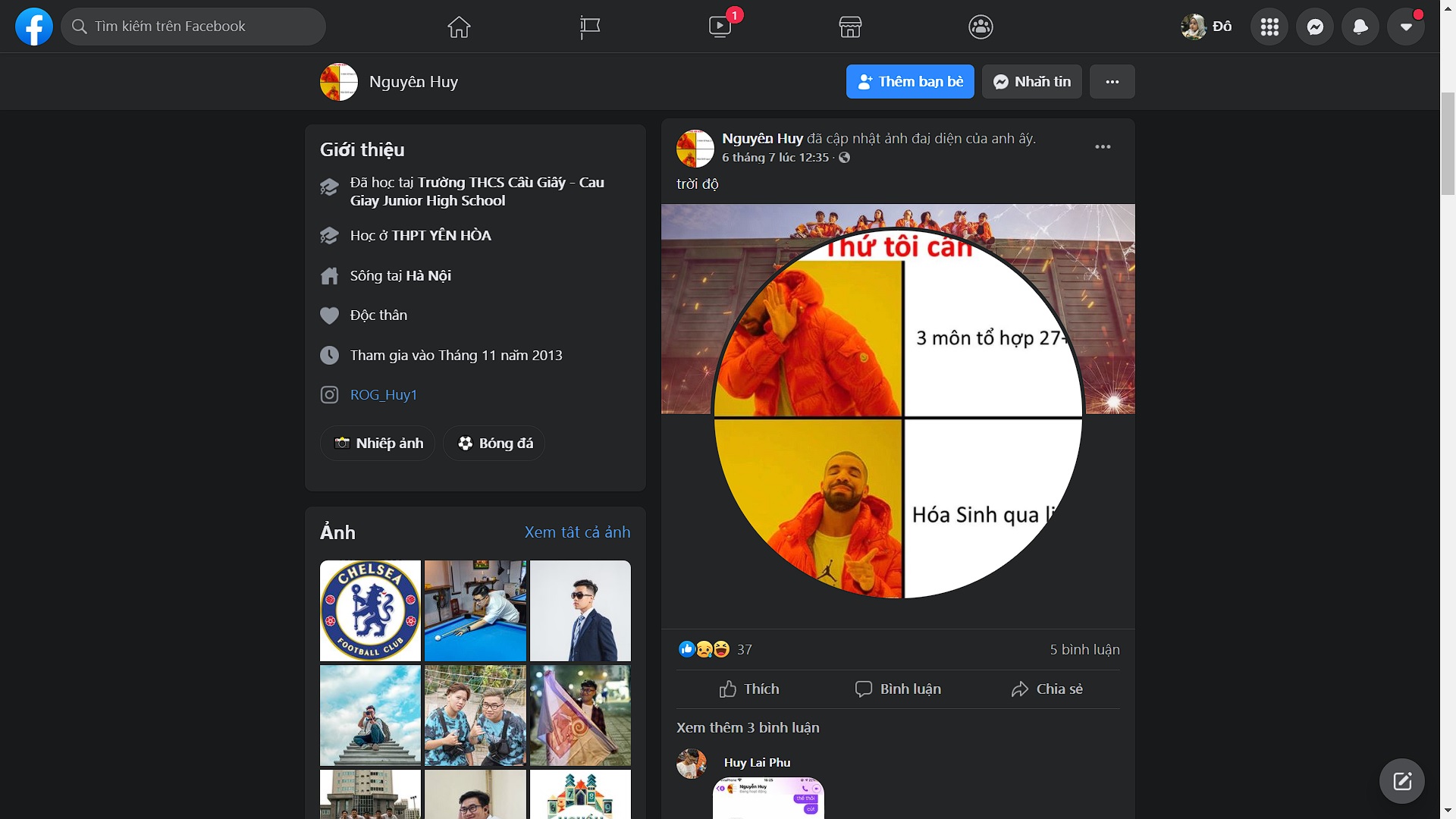Click the Nhắn tin button
1456x819 pixels.
[1032, 81]
